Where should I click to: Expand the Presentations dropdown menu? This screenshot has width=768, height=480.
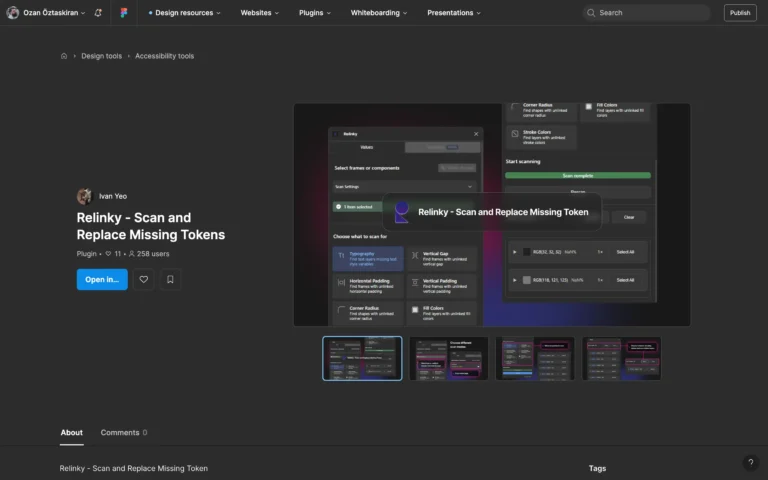(x=454, y=13)
